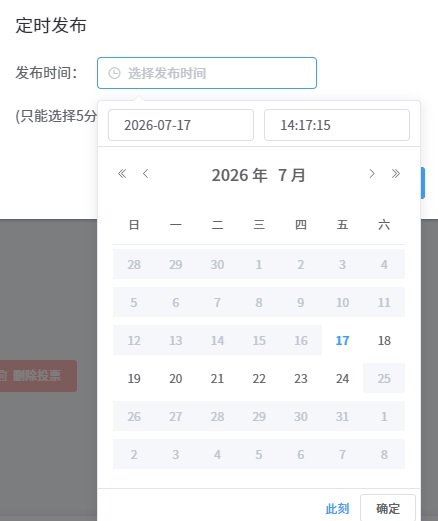Open the publish time picker field
438x521 pixels.
pyautogui.click(x=207, y=73)
